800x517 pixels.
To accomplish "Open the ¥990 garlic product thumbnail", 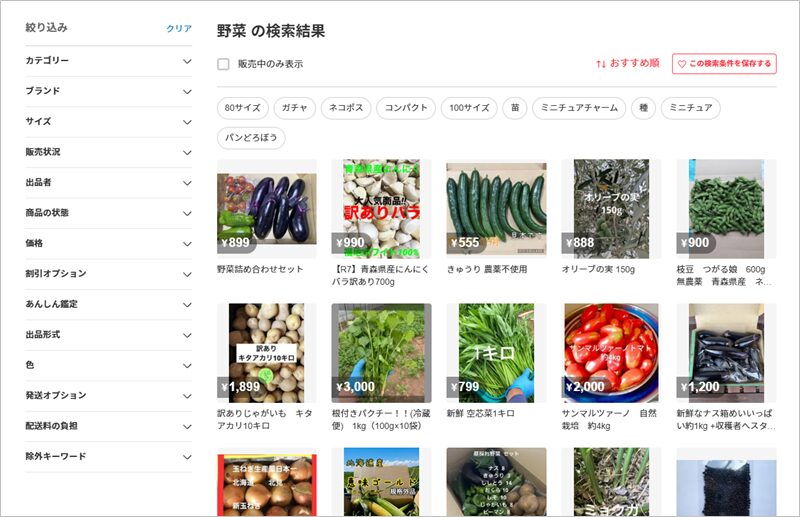I will [381, 209].
